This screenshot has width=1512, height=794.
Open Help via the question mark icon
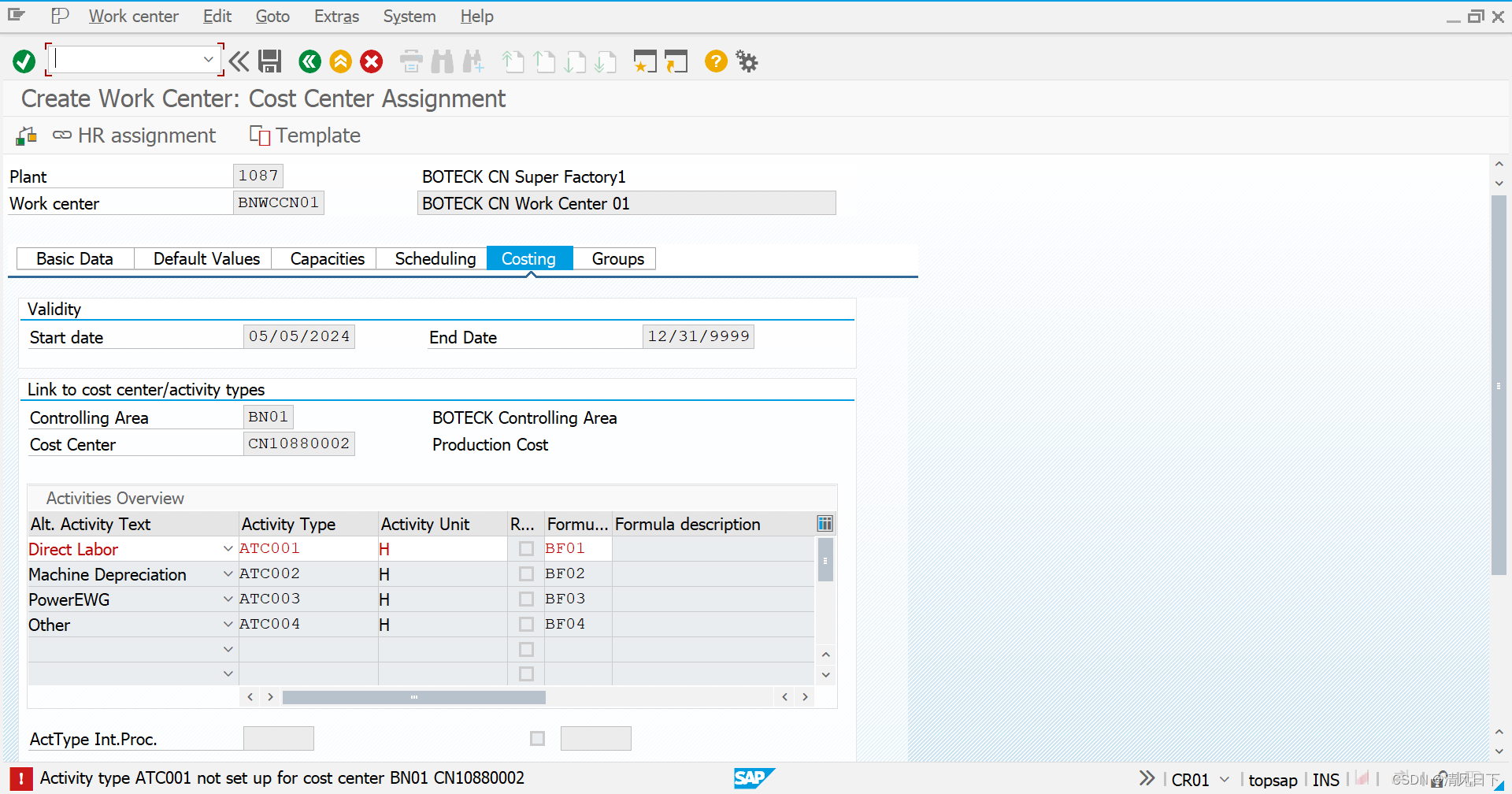click(716, 61)
